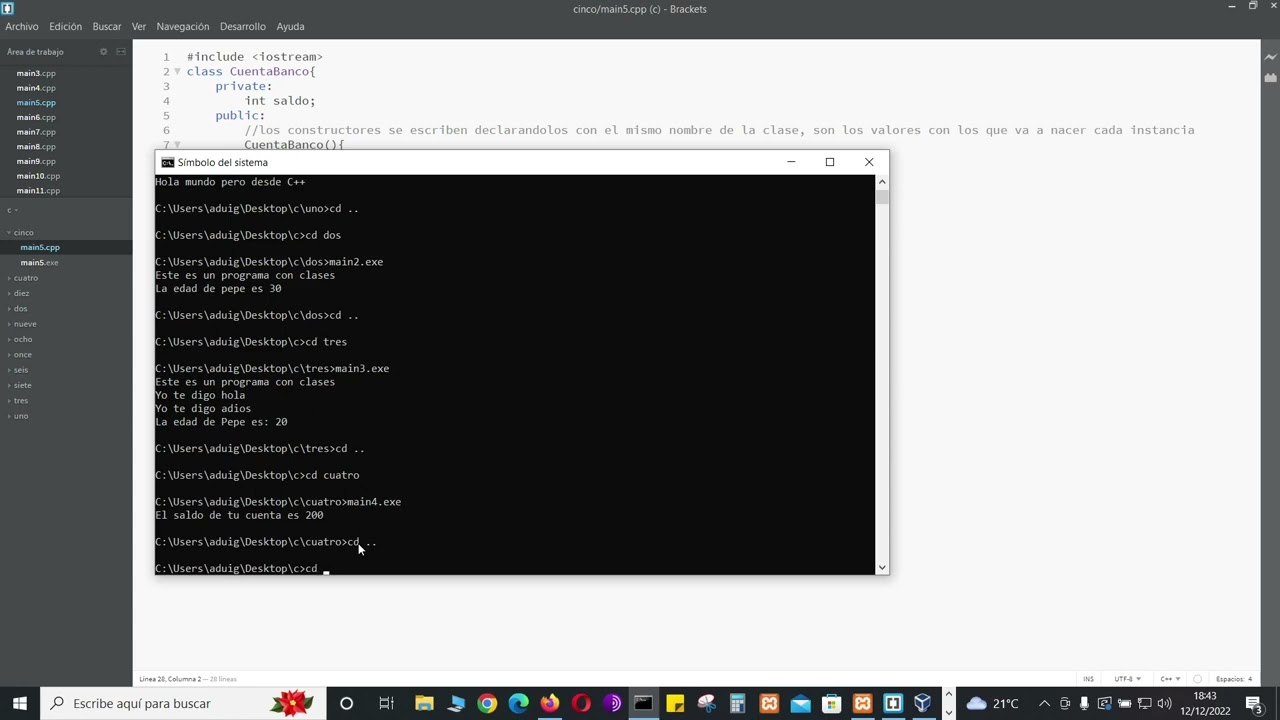
Task: Open Calculator from taskbar
Action: [737, 703]
